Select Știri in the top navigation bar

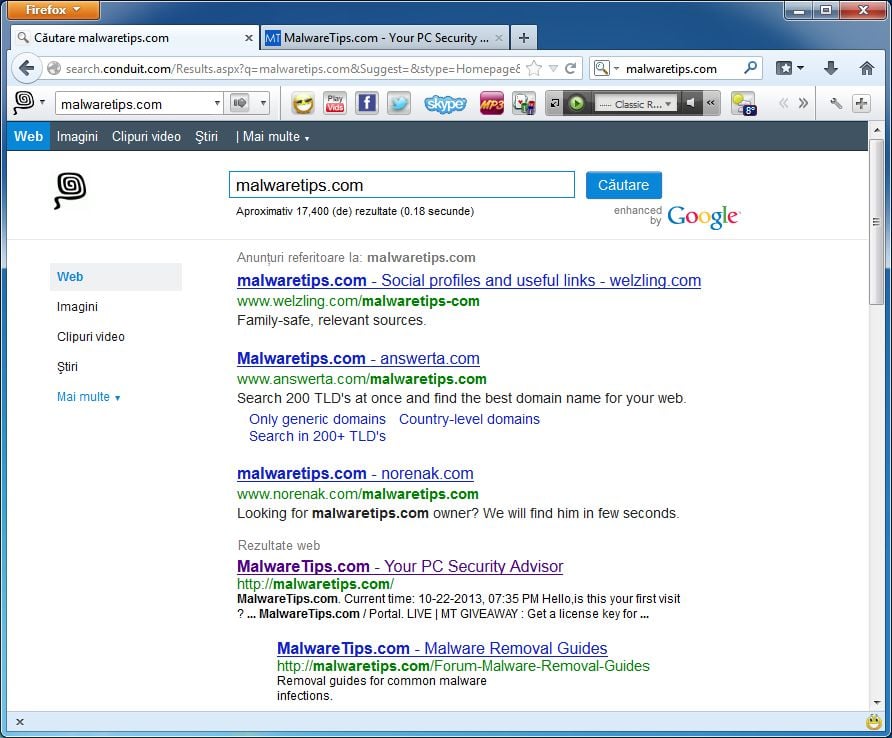[207, 137]
